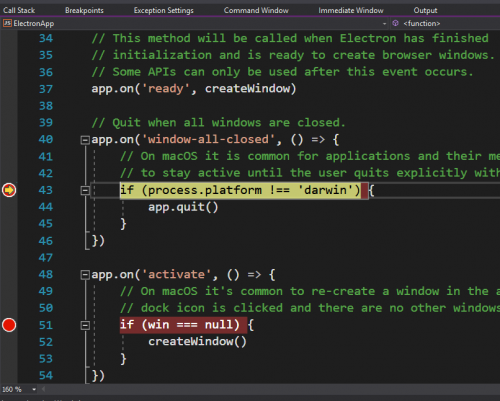Click the comment on line 50 about dock icon

310,308
